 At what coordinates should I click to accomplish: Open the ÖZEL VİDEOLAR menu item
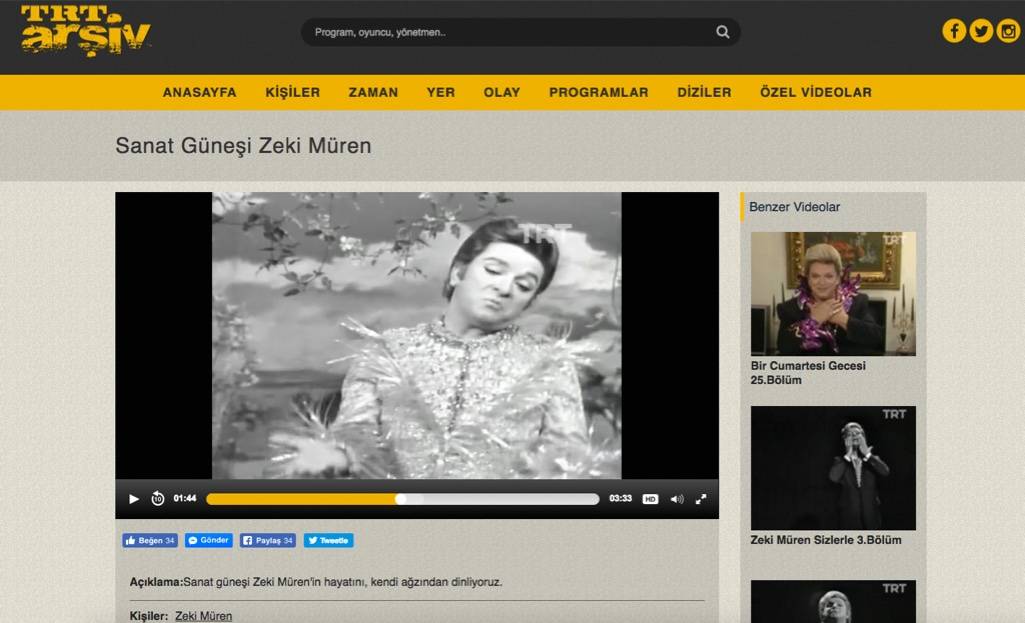815,92
